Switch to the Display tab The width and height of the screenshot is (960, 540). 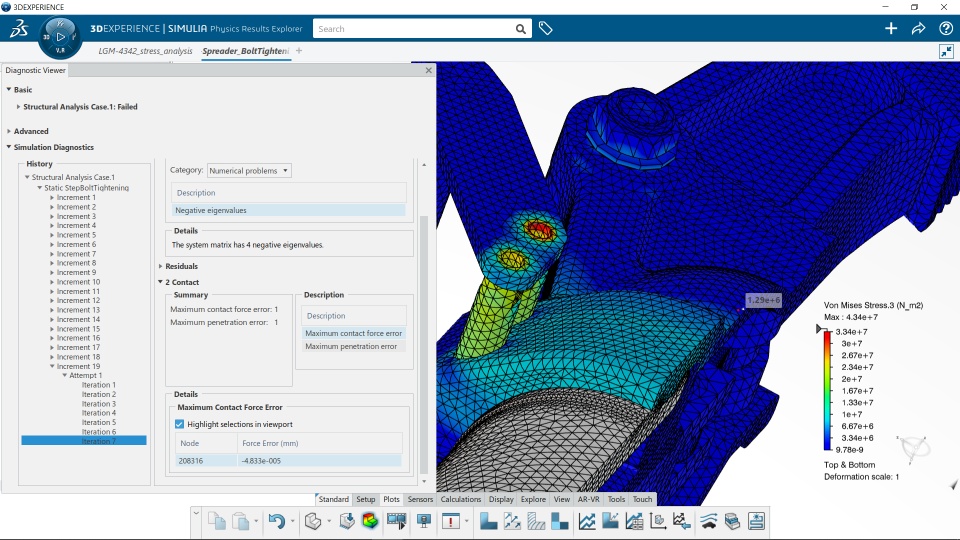click(x=501, y=499)
